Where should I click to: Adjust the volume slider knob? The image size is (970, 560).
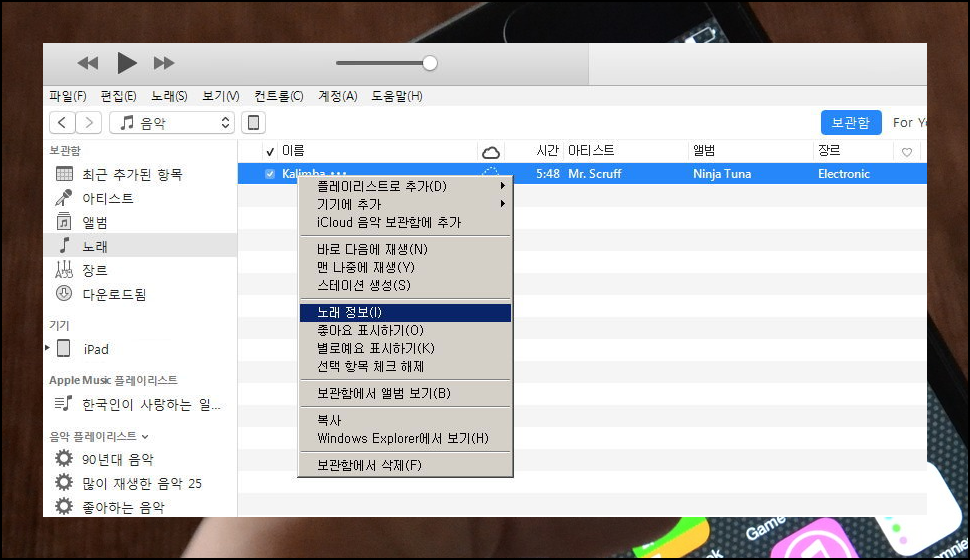click(x=430, y=63)
